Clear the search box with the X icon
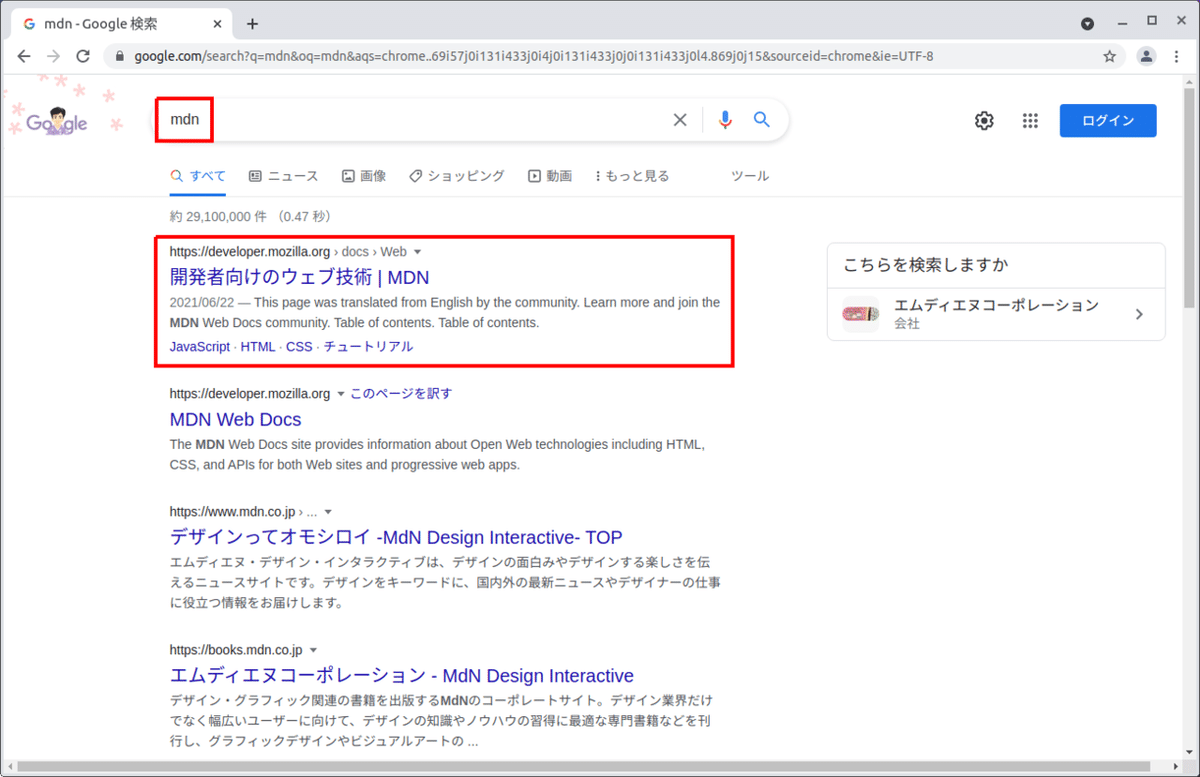 pos(680,119)
